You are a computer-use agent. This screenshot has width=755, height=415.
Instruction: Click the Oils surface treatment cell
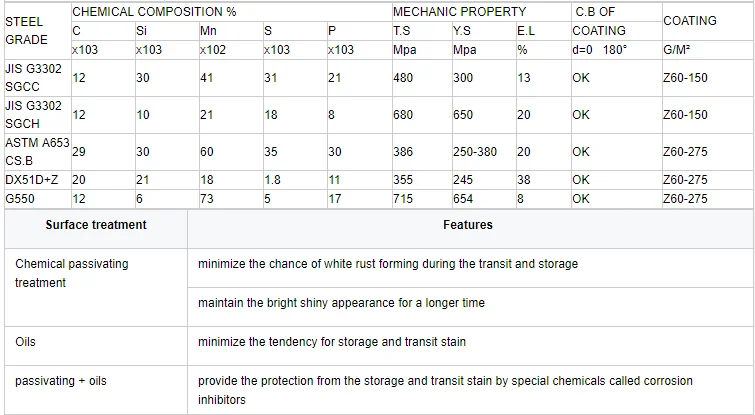click(26, 342)
